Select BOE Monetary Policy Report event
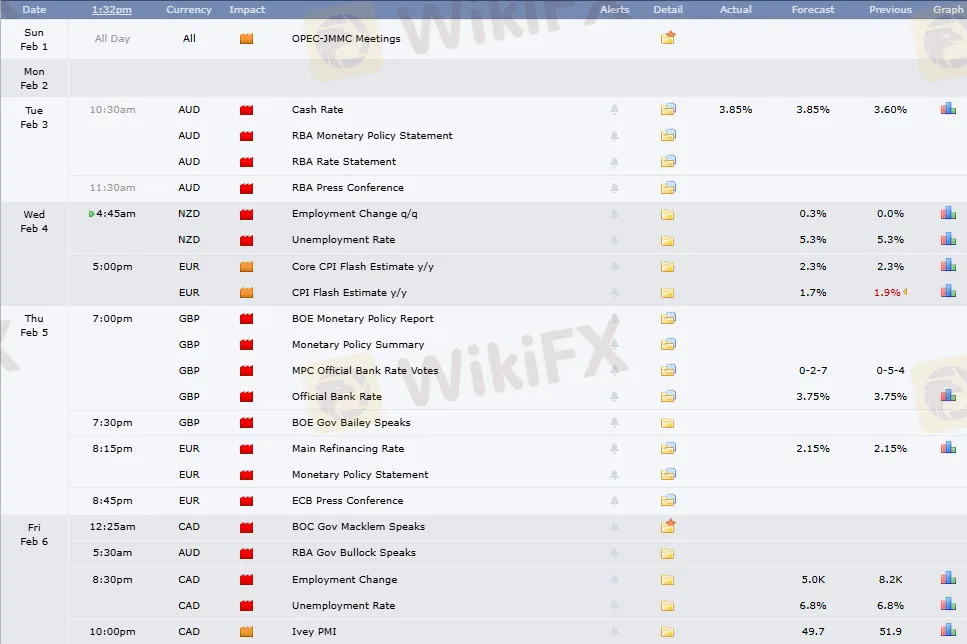The image size is (967, 644). (x=363, y=318)
